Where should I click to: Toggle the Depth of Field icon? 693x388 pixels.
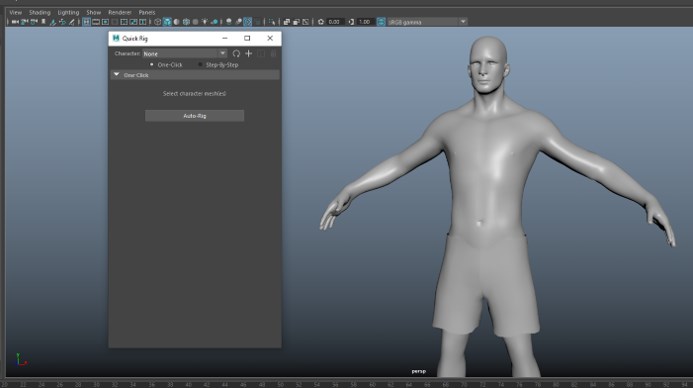click(x=257, y=22)
